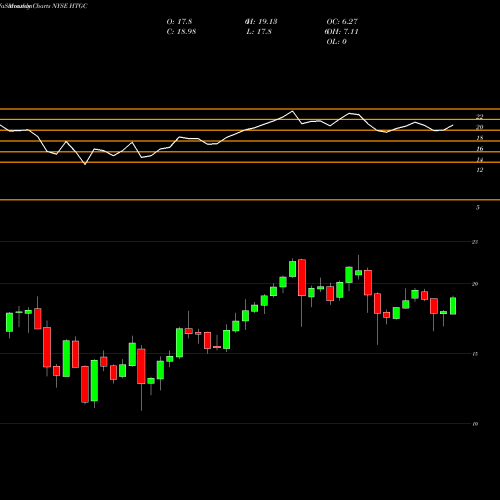Click the 18 label on indicator axis
500x500 pixels.
coord(480,138)
